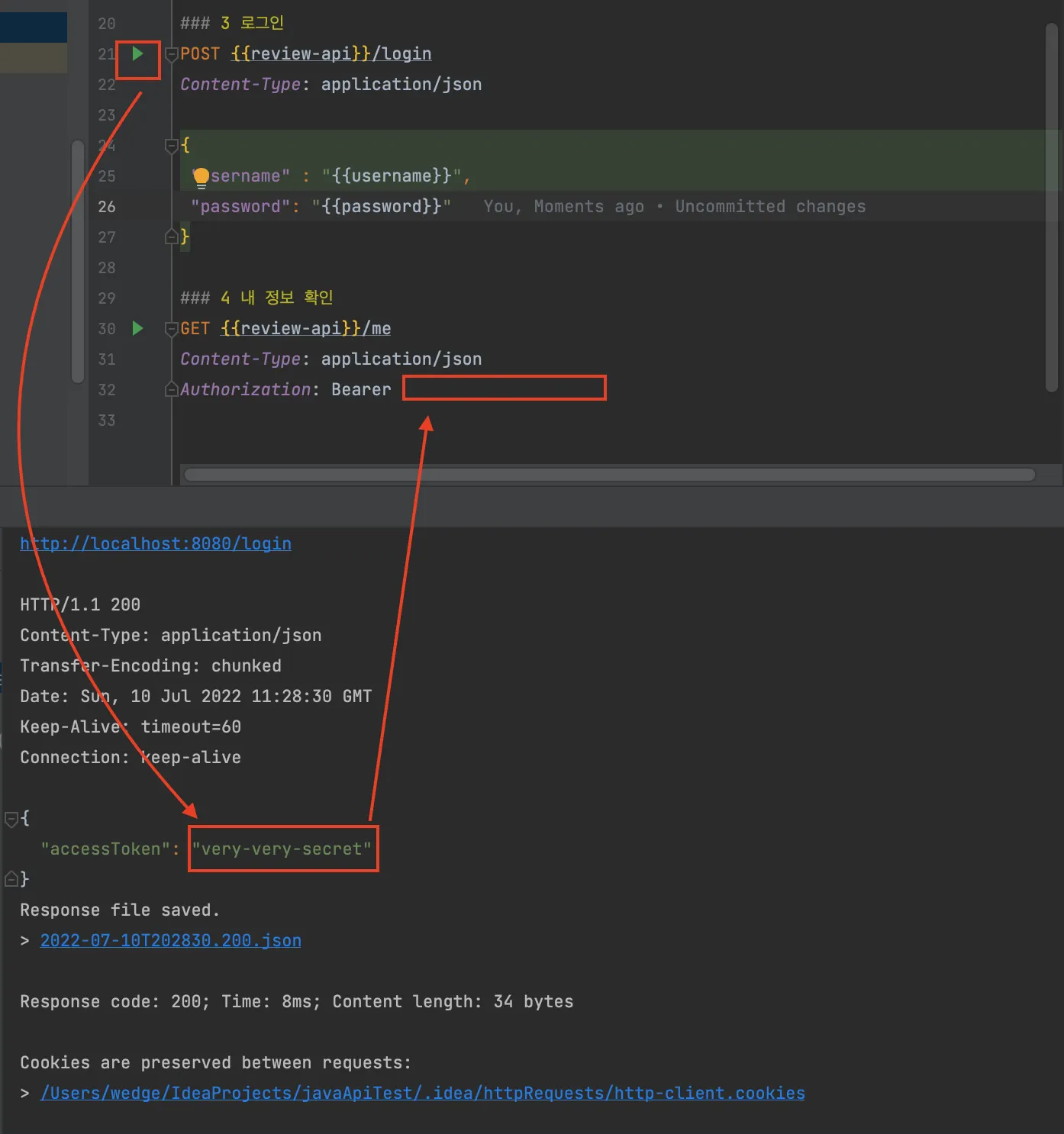Click the response JSON closing brace fold marker
Image resolution: width=1064 pixels, height=1134 pixels.
11,879
